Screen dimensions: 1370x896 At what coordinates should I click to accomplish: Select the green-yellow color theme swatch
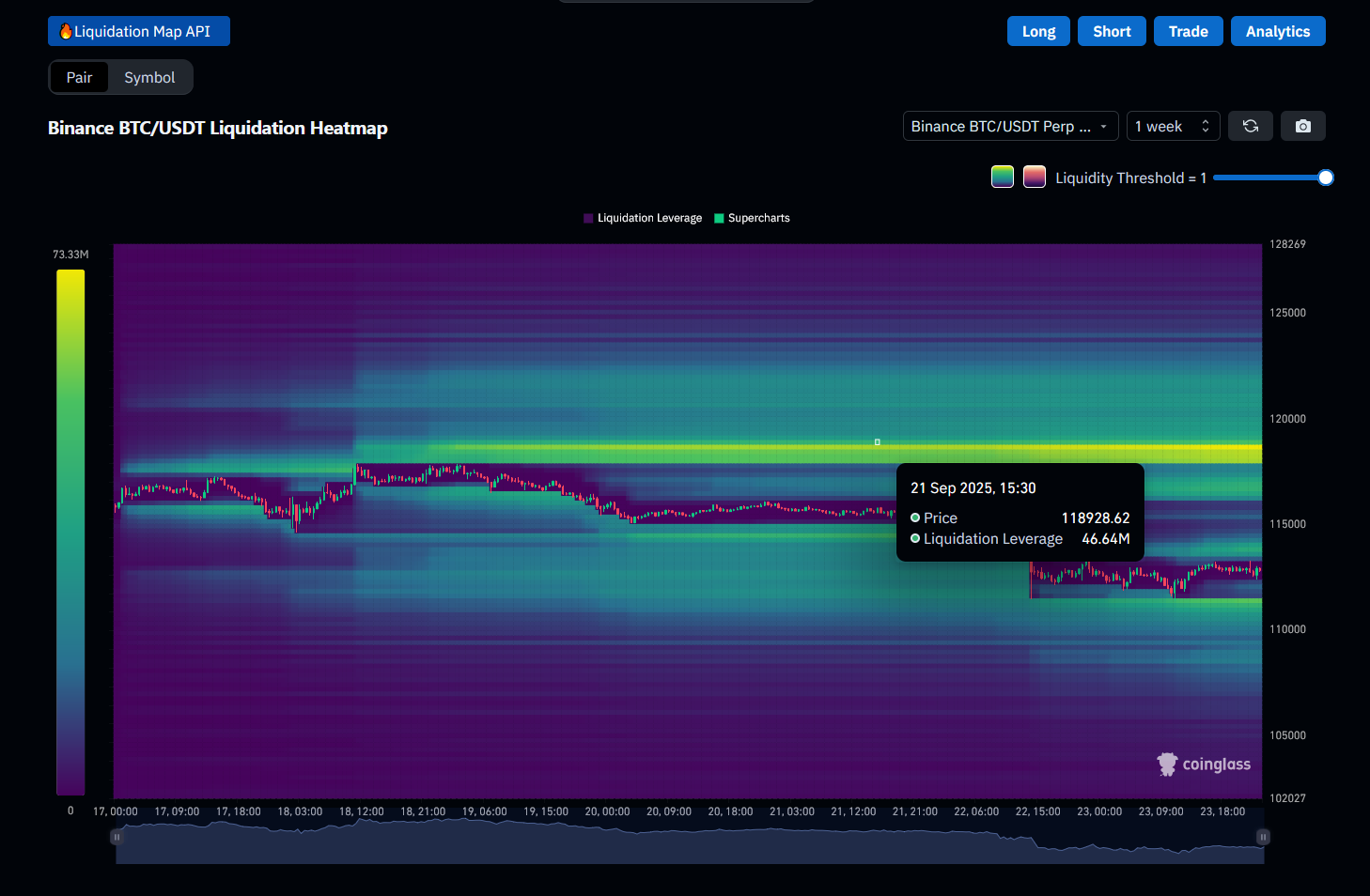coord(1003,177)
